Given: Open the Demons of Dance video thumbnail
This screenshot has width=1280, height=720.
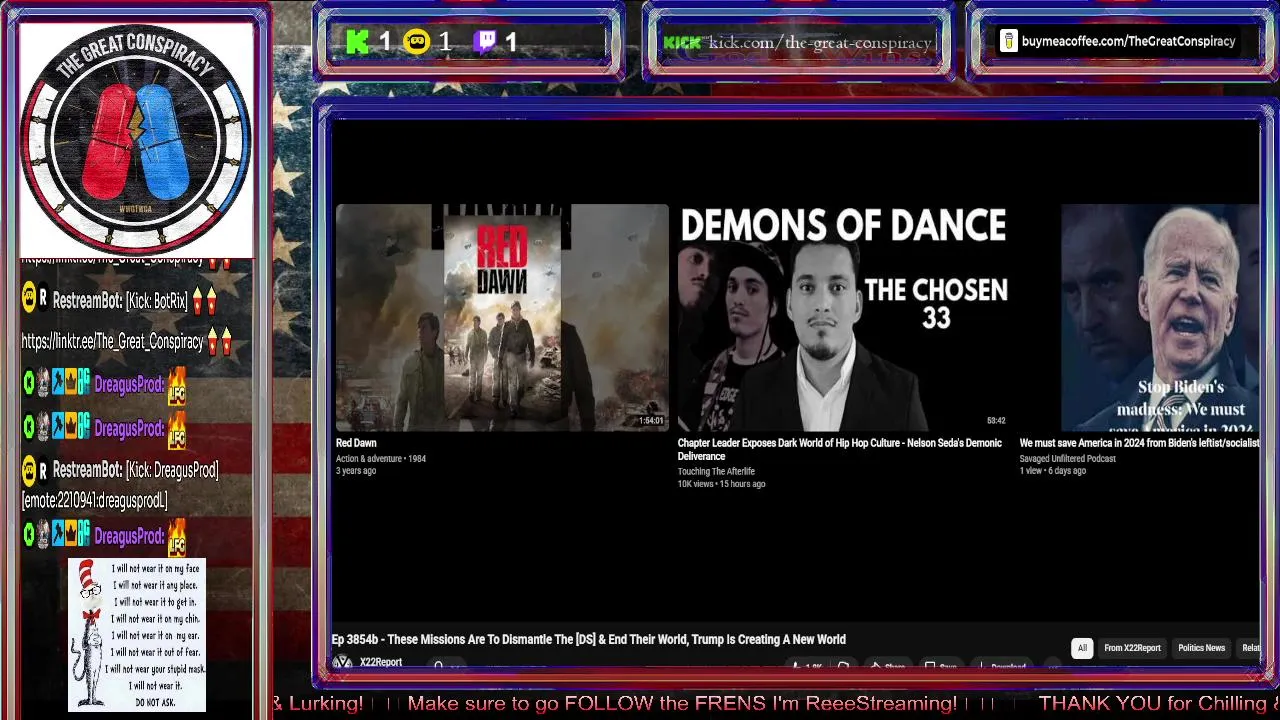Looking at the screenshot, I should click(x=843, y=318).
